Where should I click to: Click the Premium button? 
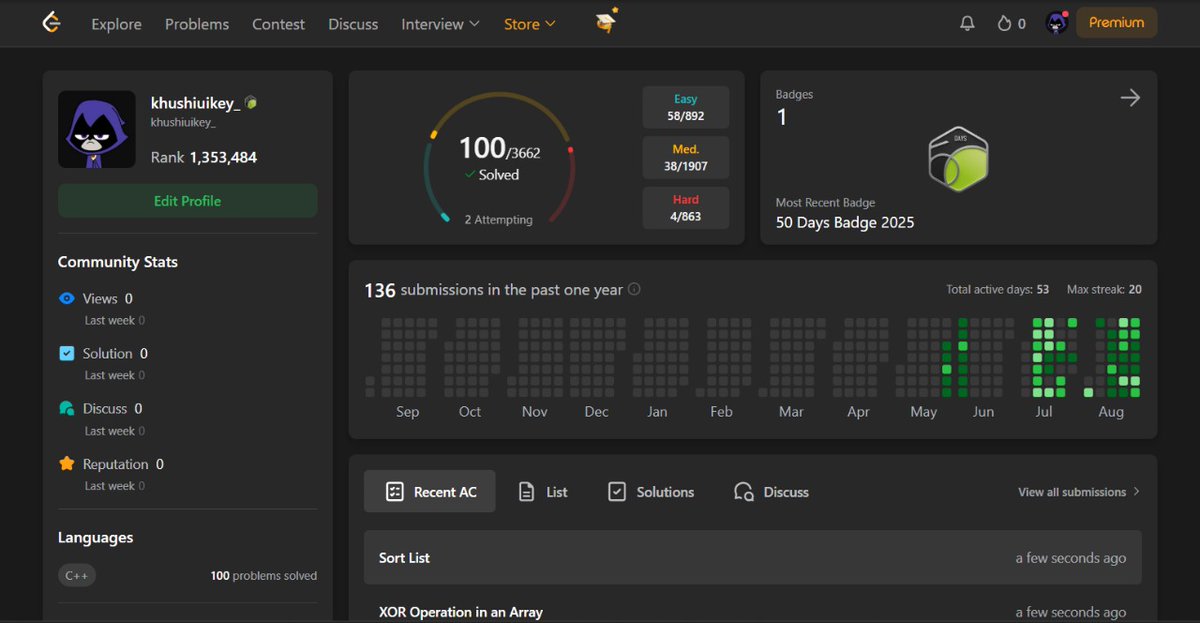pyautogui.click(x=1116, y=23)
